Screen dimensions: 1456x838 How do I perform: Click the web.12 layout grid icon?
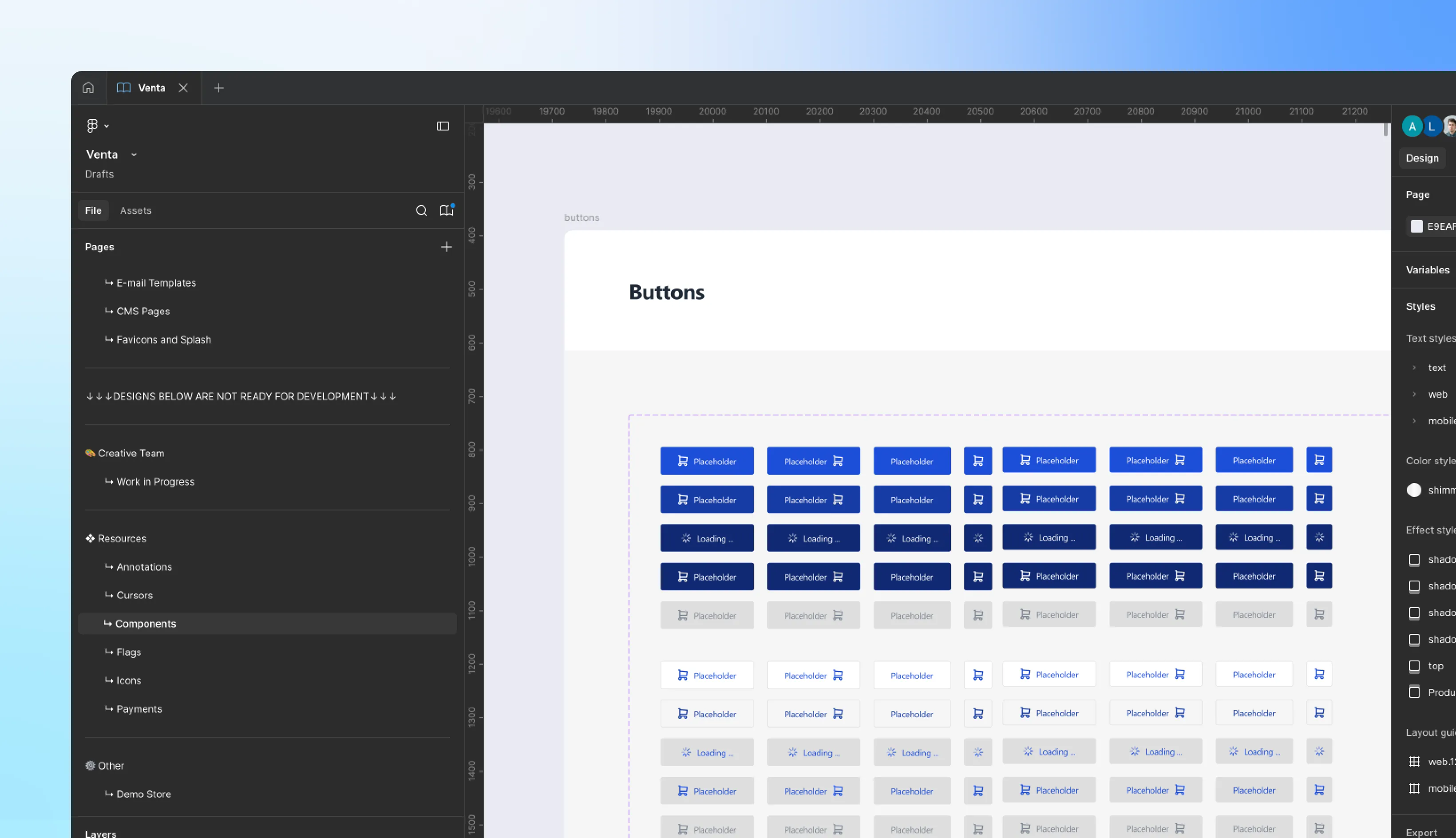(x=1414, y=762)
